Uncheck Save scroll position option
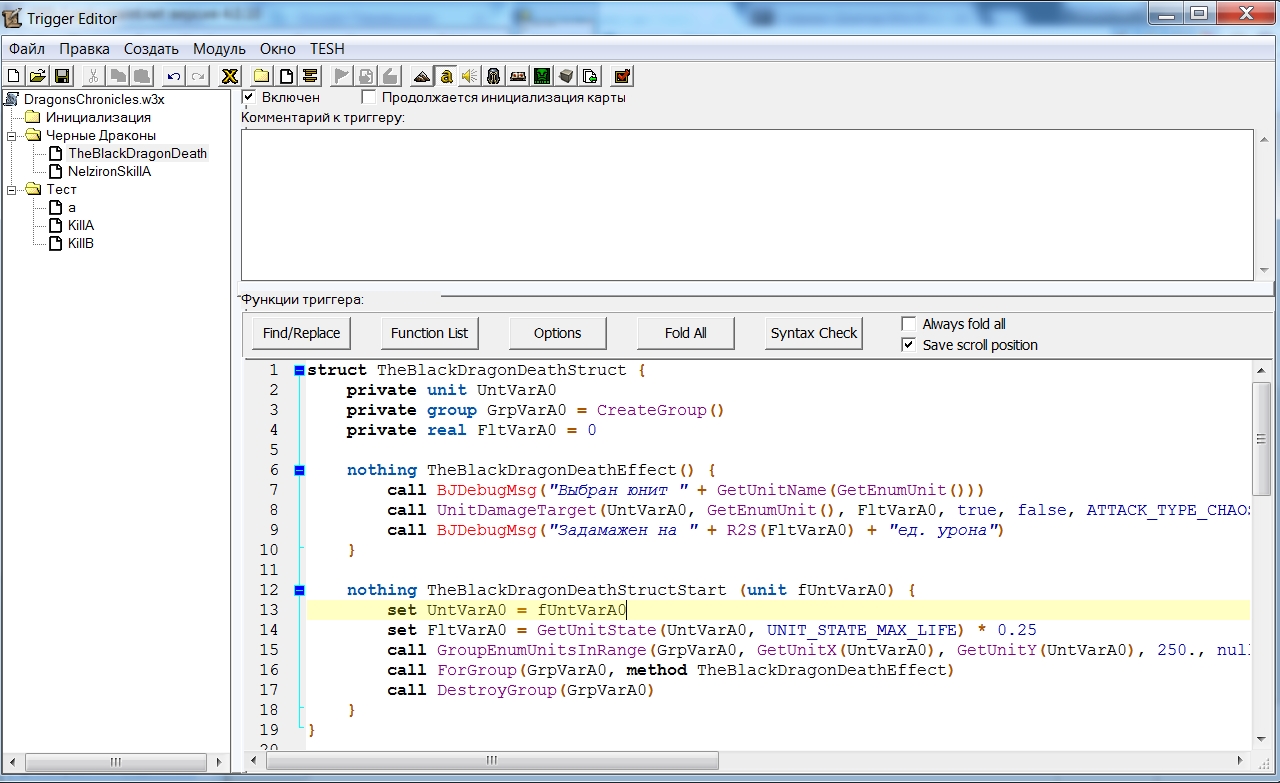The image size is (1280, 783). tap(909, 345)
